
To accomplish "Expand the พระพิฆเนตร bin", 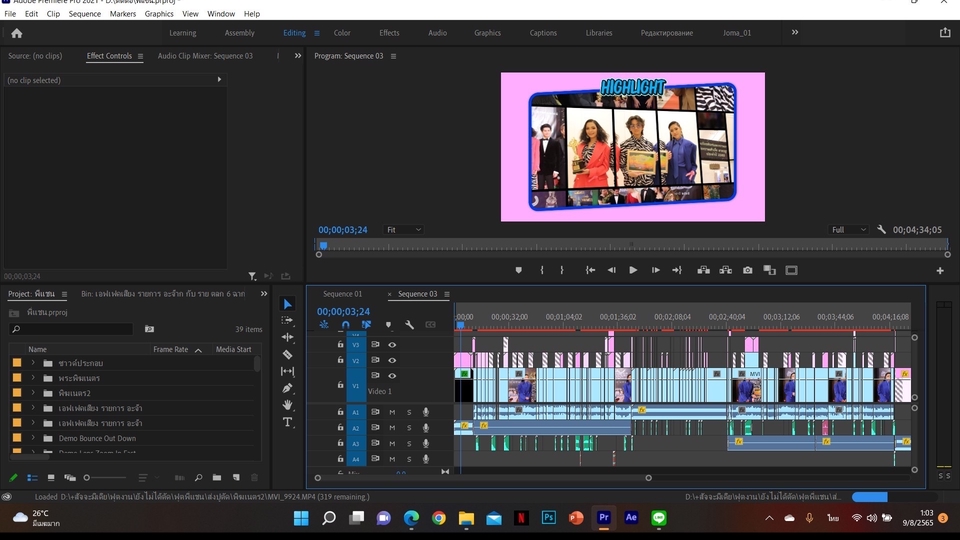I will [33, 378].
